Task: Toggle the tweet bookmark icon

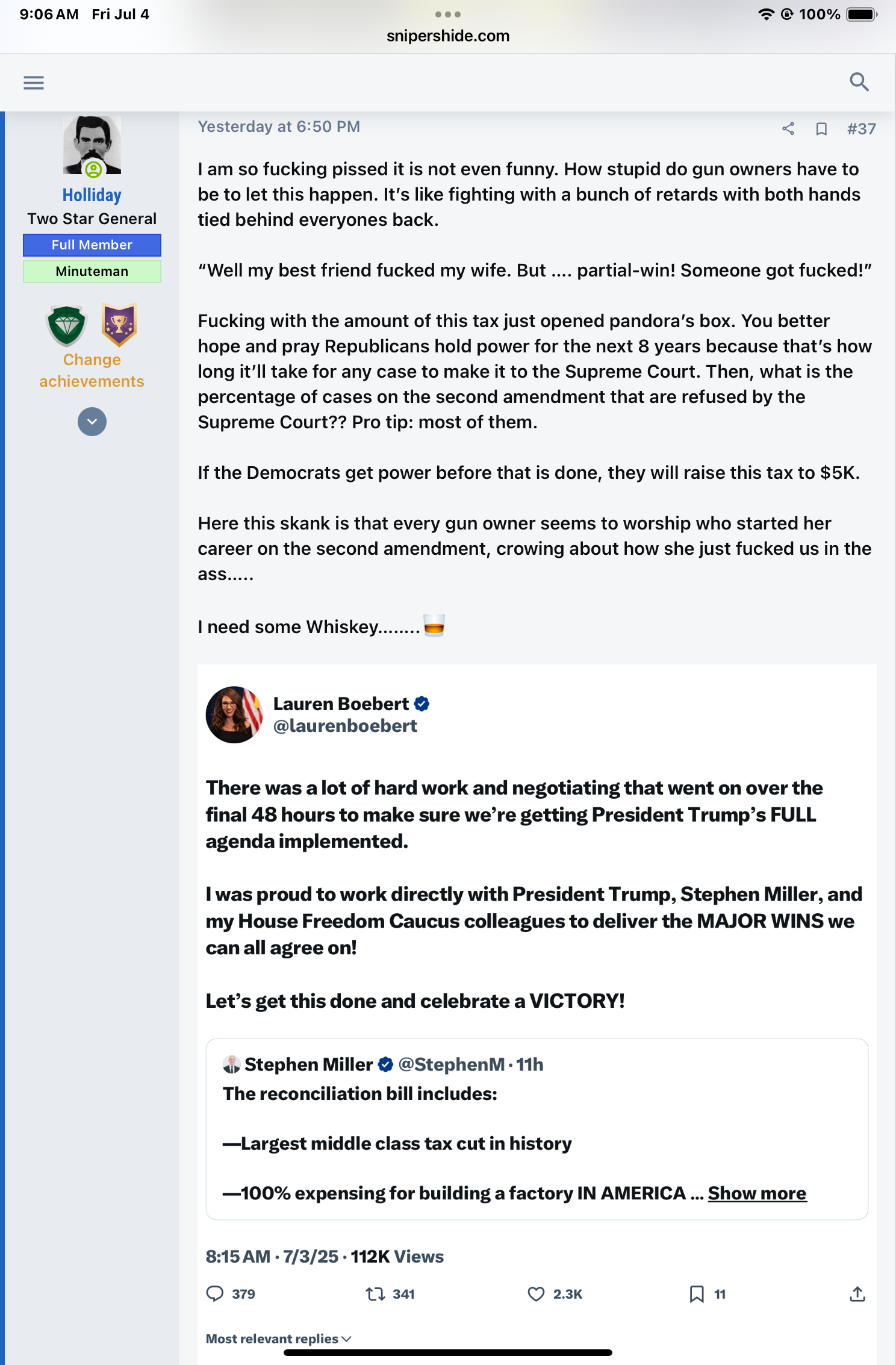Action: pos(697,1294)
